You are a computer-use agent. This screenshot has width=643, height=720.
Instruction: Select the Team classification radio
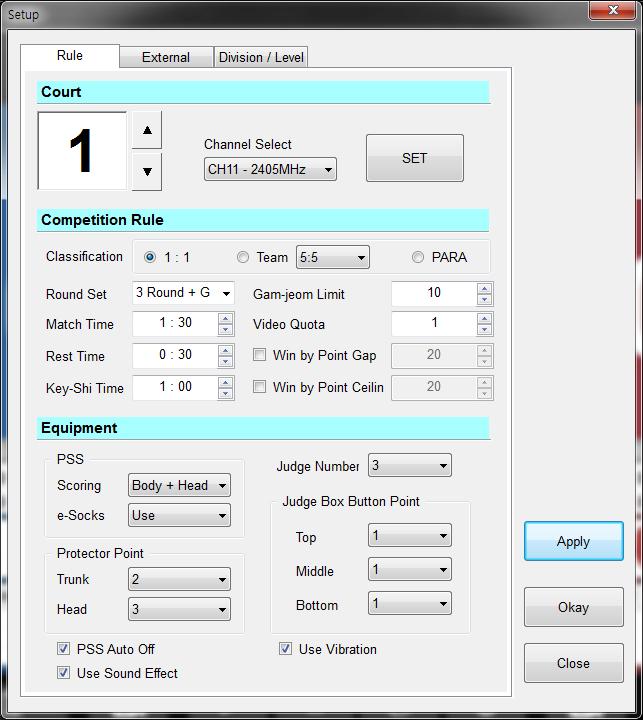(x=243, y=257)
